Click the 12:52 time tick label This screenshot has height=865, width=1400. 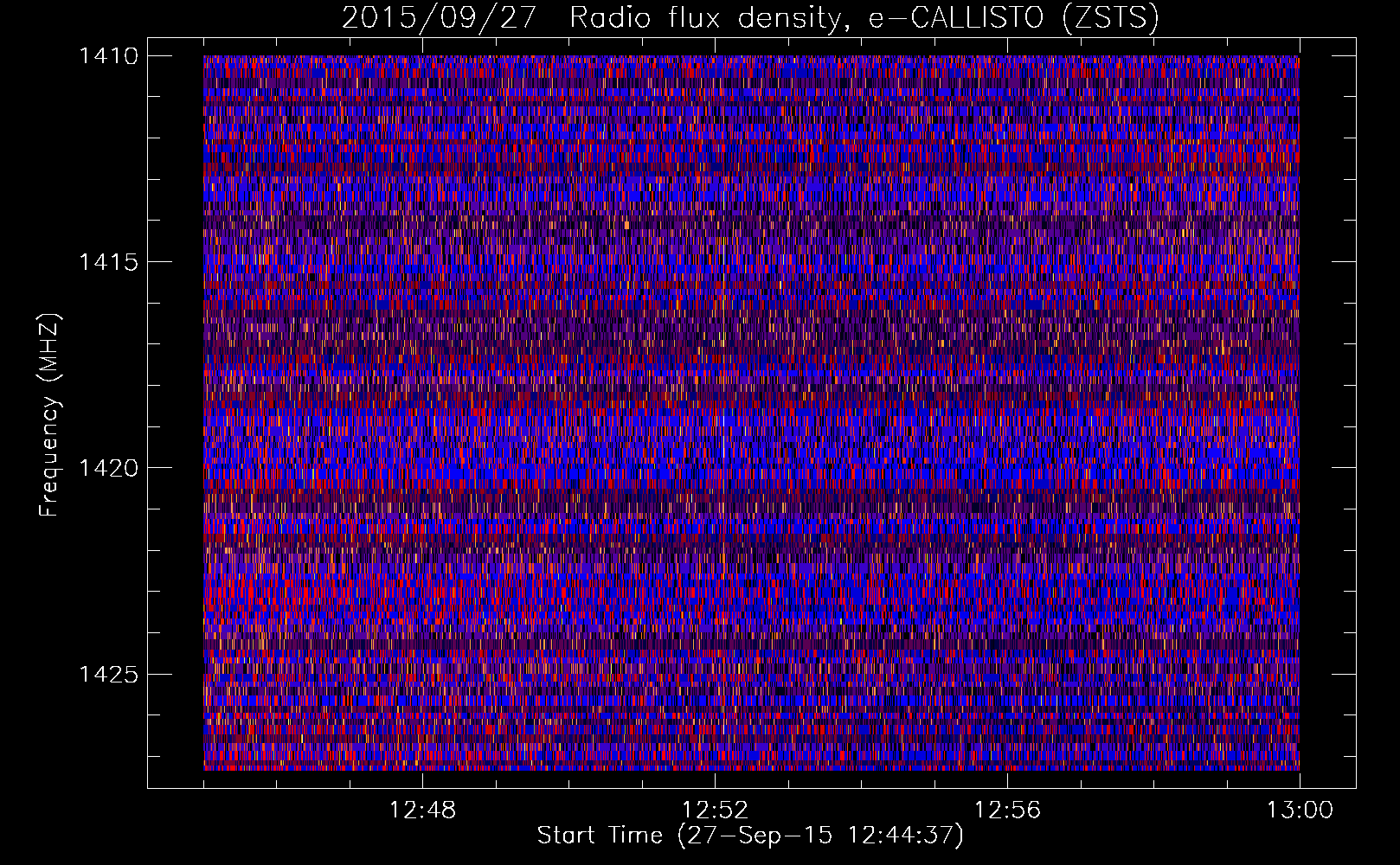click(x=715, y=811)
